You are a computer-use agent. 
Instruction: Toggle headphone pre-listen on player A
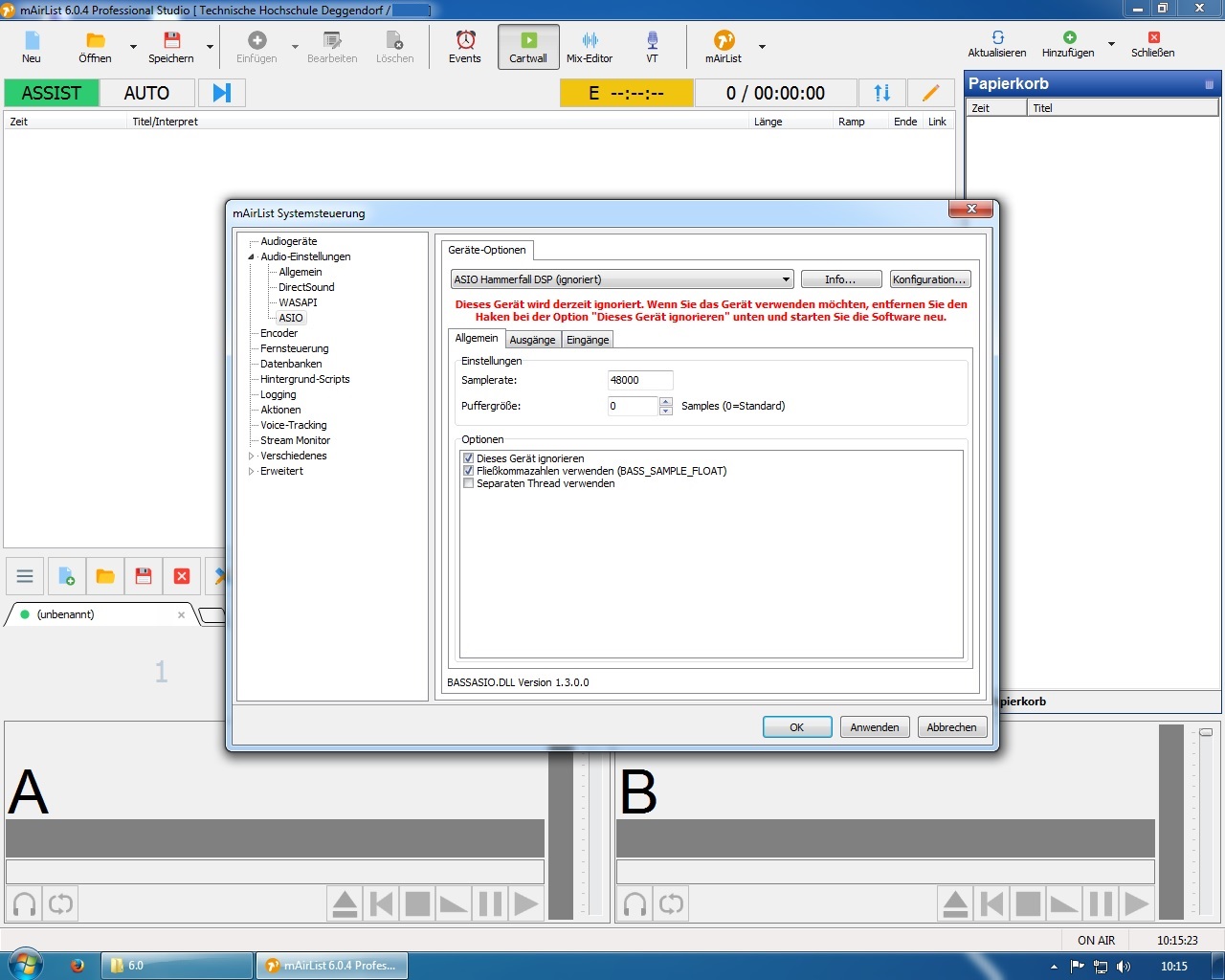(x=25, y=903)
